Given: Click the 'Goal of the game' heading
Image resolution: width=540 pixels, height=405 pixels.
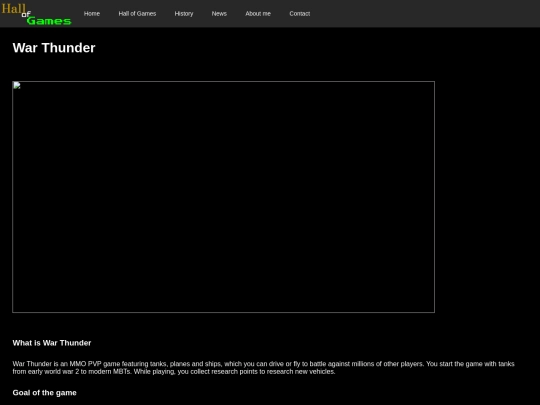Looking at the screenshot, I should point(44,393).
